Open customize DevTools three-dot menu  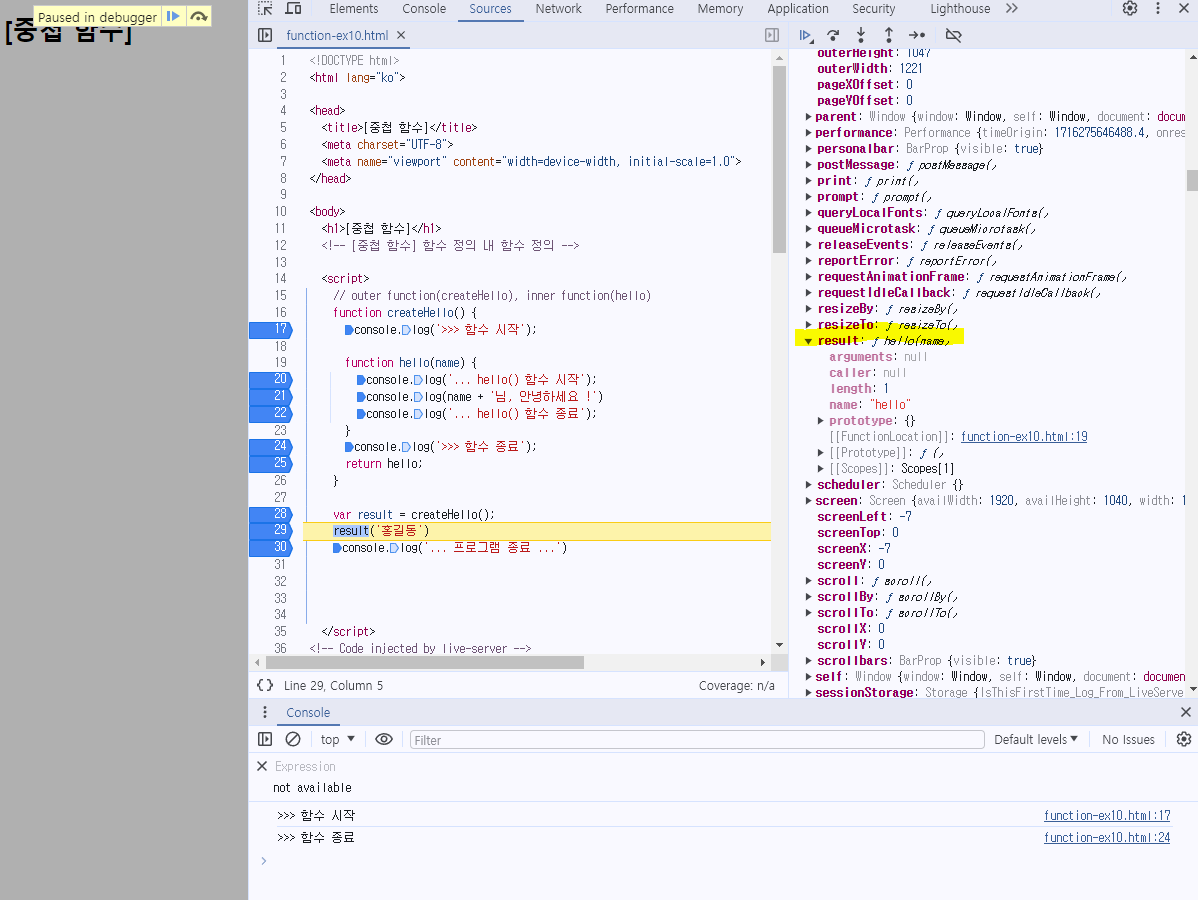(1158, 8)
